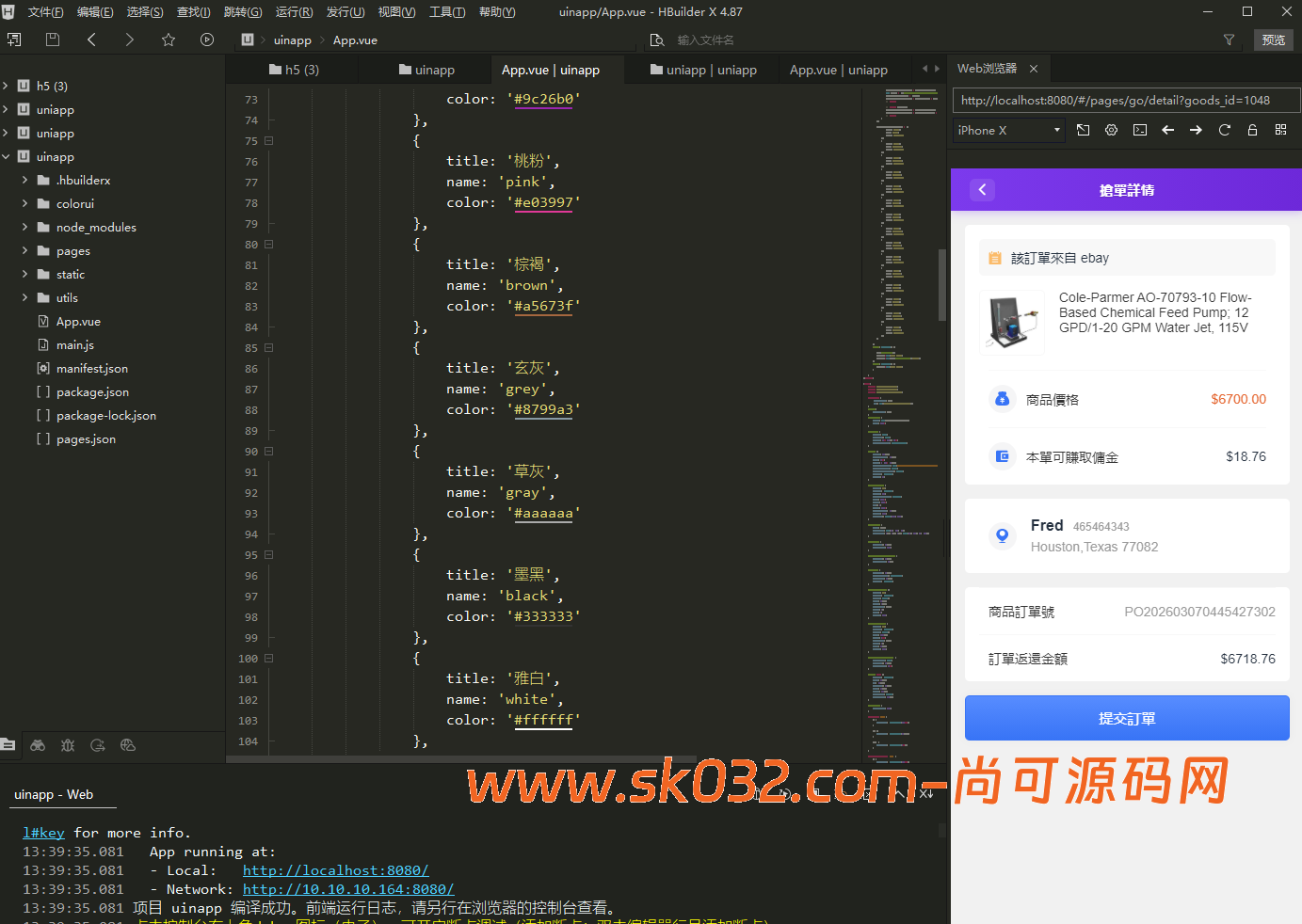Toggle the browser lock icon

click(1252, 130)
